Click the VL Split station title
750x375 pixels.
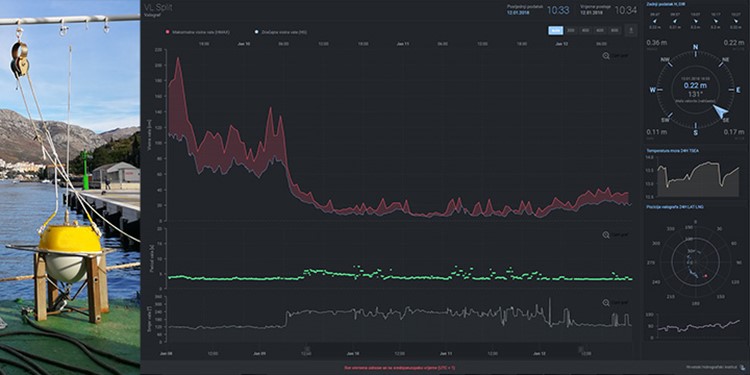(157, 8)
